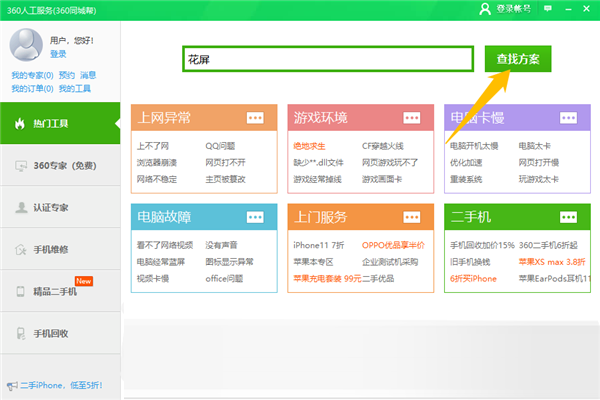The image size is (600, 400).
Task: Show more items in 上门服务 card
Action: pos(412,216)
